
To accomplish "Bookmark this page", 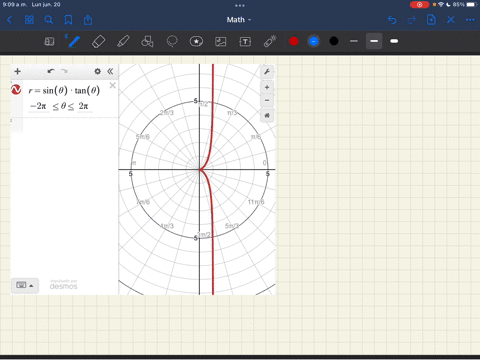I will point(68,20).
